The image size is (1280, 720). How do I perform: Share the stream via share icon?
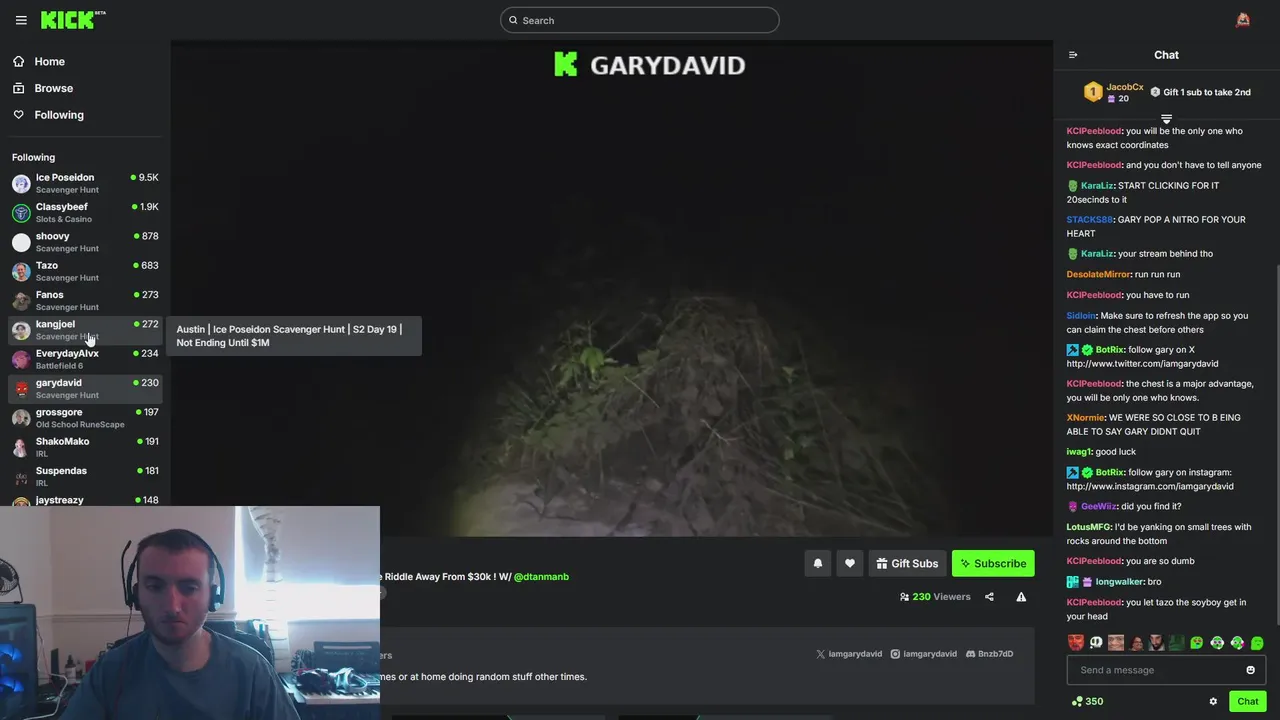coord(989,597)
